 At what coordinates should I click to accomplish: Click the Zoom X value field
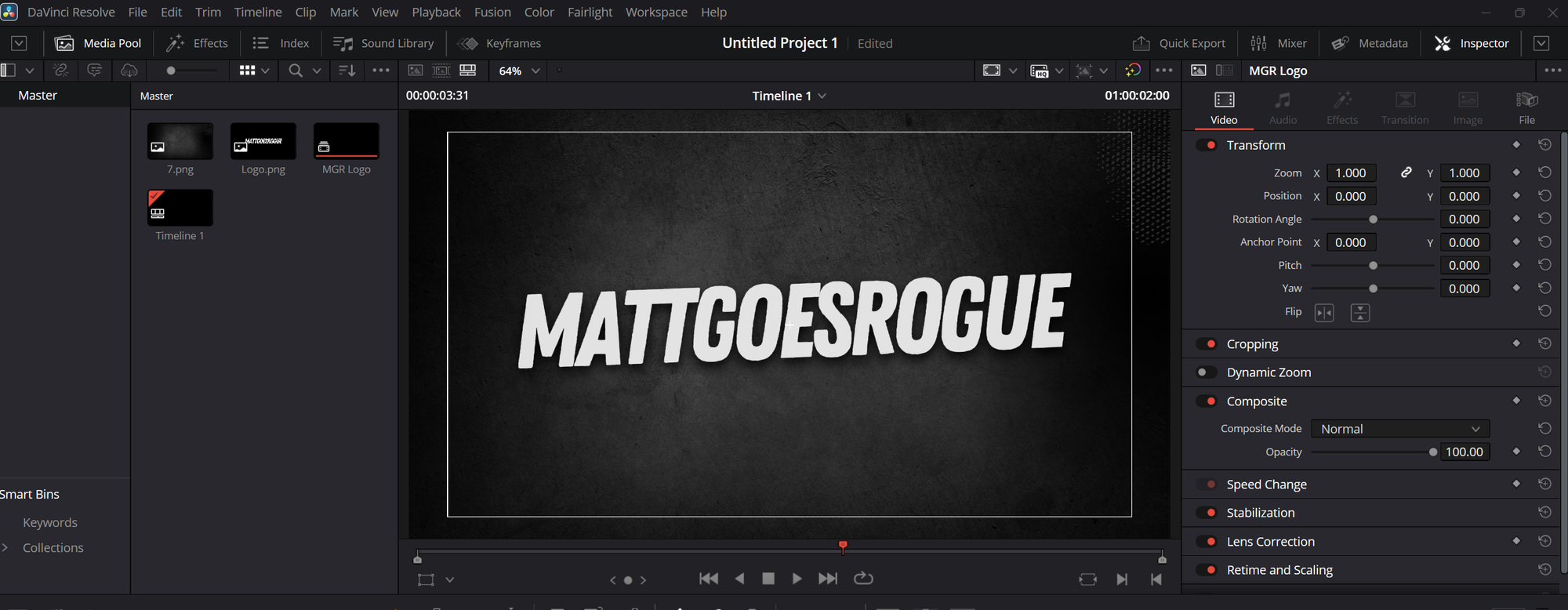pyautogui.click(x=1352, y=173)
